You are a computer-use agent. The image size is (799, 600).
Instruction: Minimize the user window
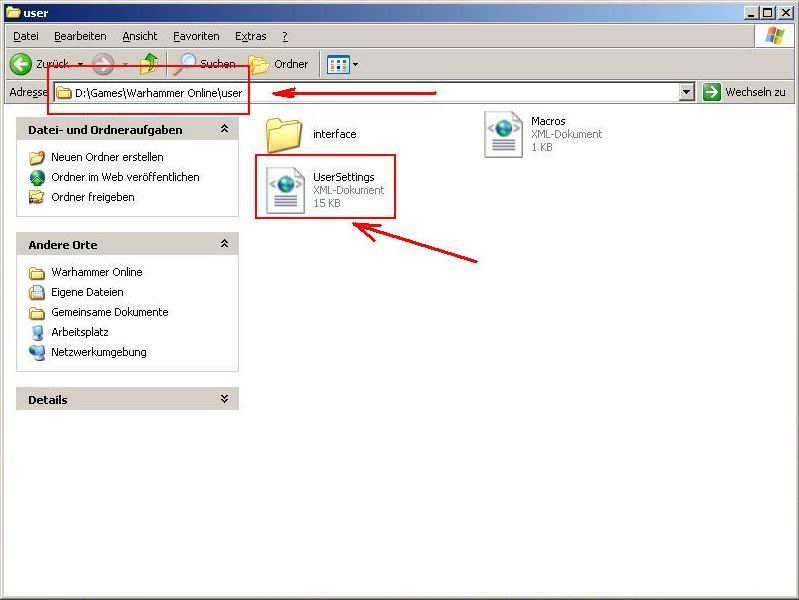tap(750, 13)
